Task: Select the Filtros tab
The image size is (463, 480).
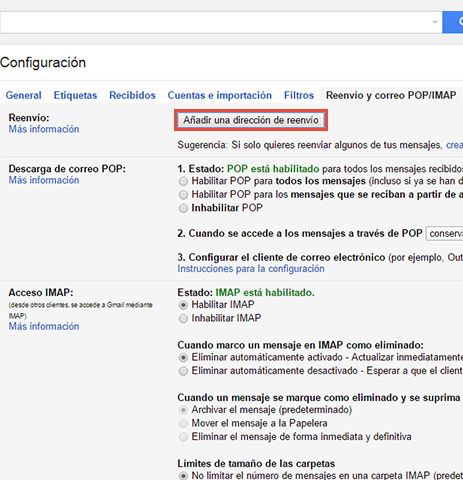Action: (299, 95)
